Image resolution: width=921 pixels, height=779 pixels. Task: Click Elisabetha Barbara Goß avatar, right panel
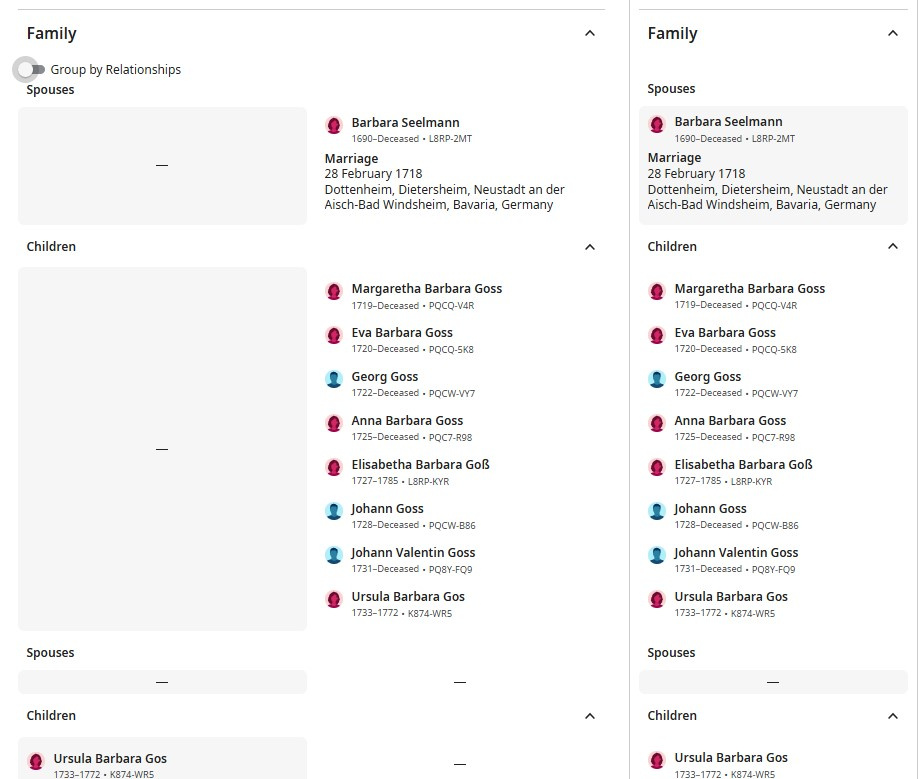pyautogui.click(x=657, y=468)
